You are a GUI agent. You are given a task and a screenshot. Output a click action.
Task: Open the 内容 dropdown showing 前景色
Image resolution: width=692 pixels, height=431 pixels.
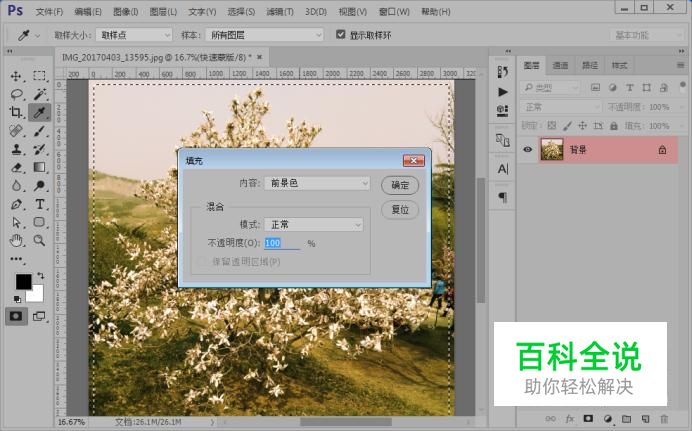[317, 183]
